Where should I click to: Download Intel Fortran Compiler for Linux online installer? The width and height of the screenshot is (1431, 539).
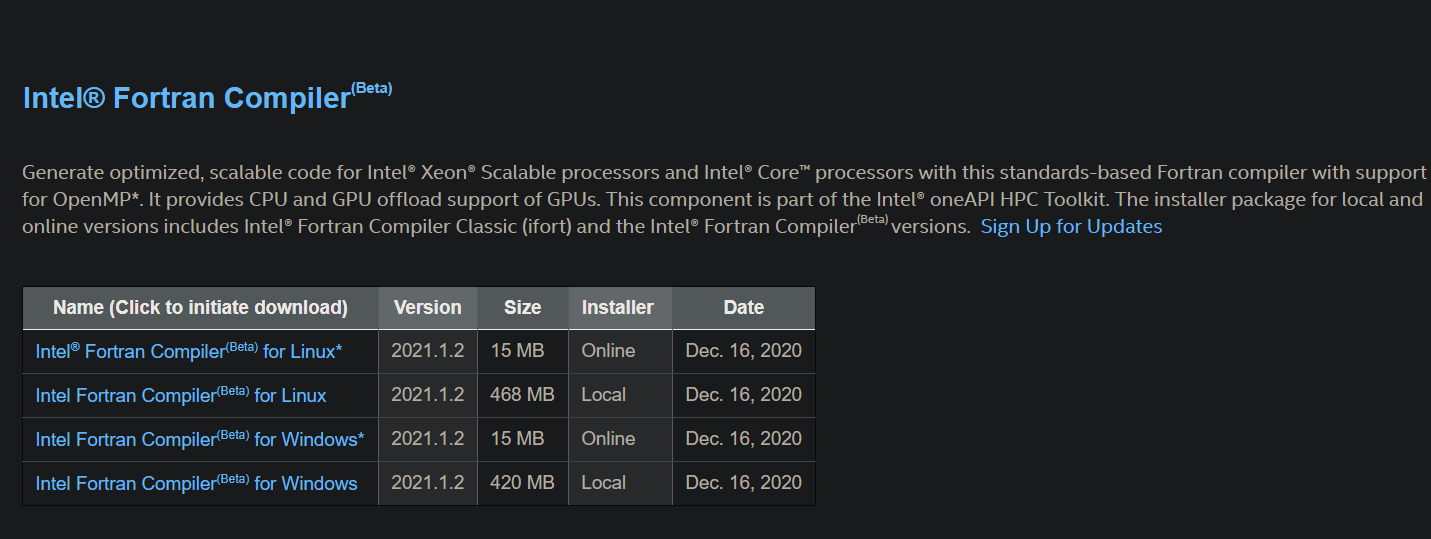(x=189, y=351)
